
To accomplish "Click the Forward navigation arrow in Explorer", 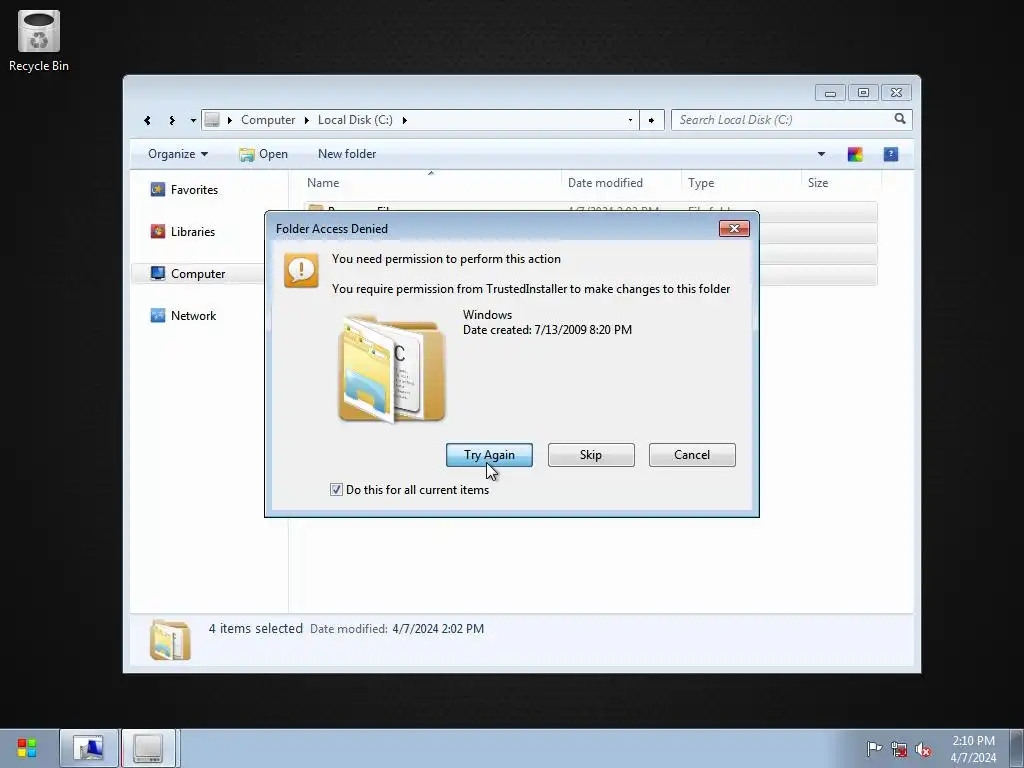I will pyautogui.click(x=172, y=120).
